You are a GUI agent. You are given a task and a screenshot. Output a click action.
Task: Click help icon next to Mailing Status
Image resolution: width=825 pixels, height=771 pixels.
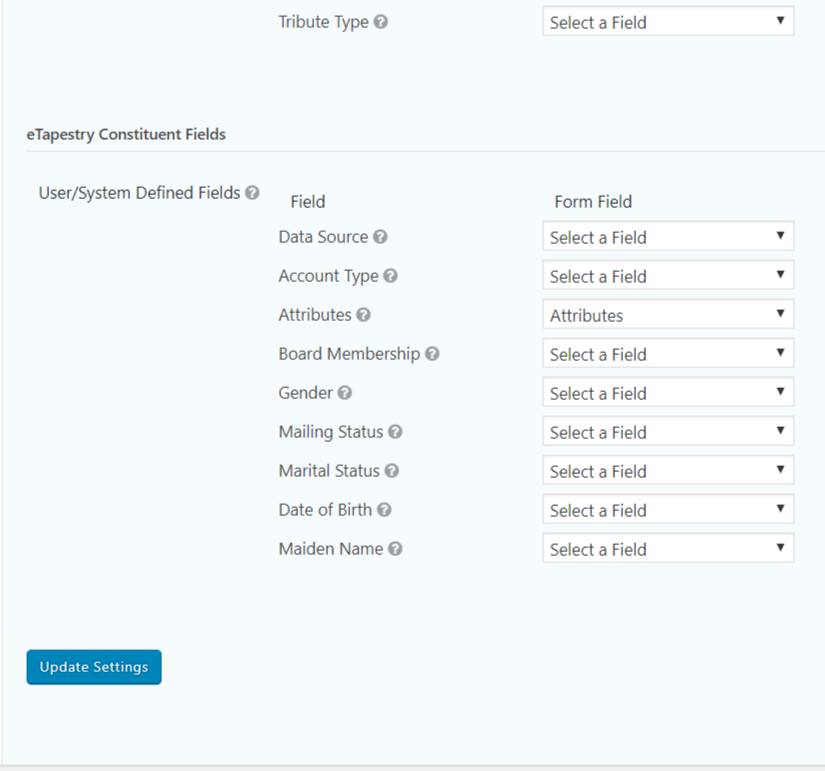click(395, 432)
